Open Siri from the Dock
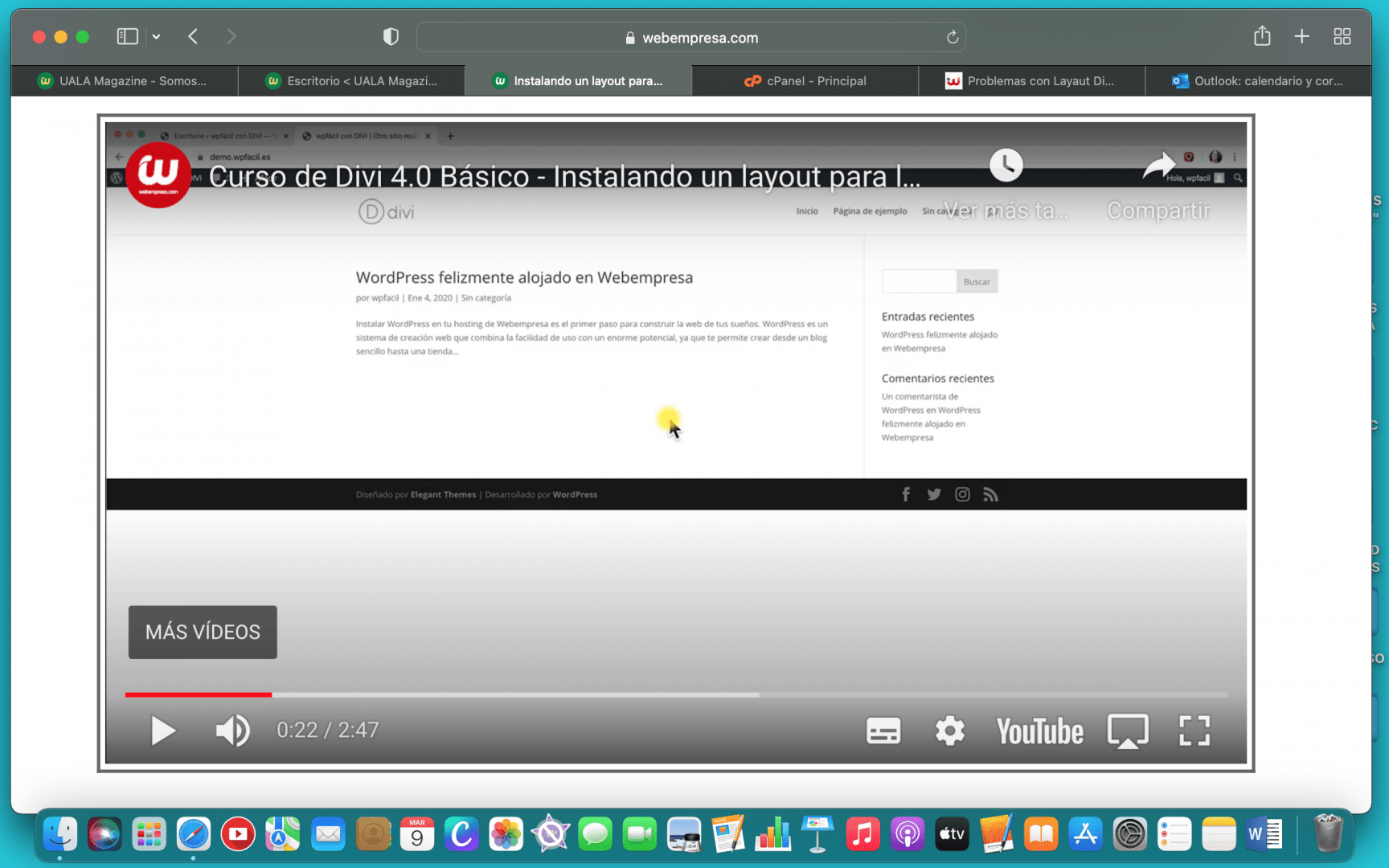 (x=104, y=834)
